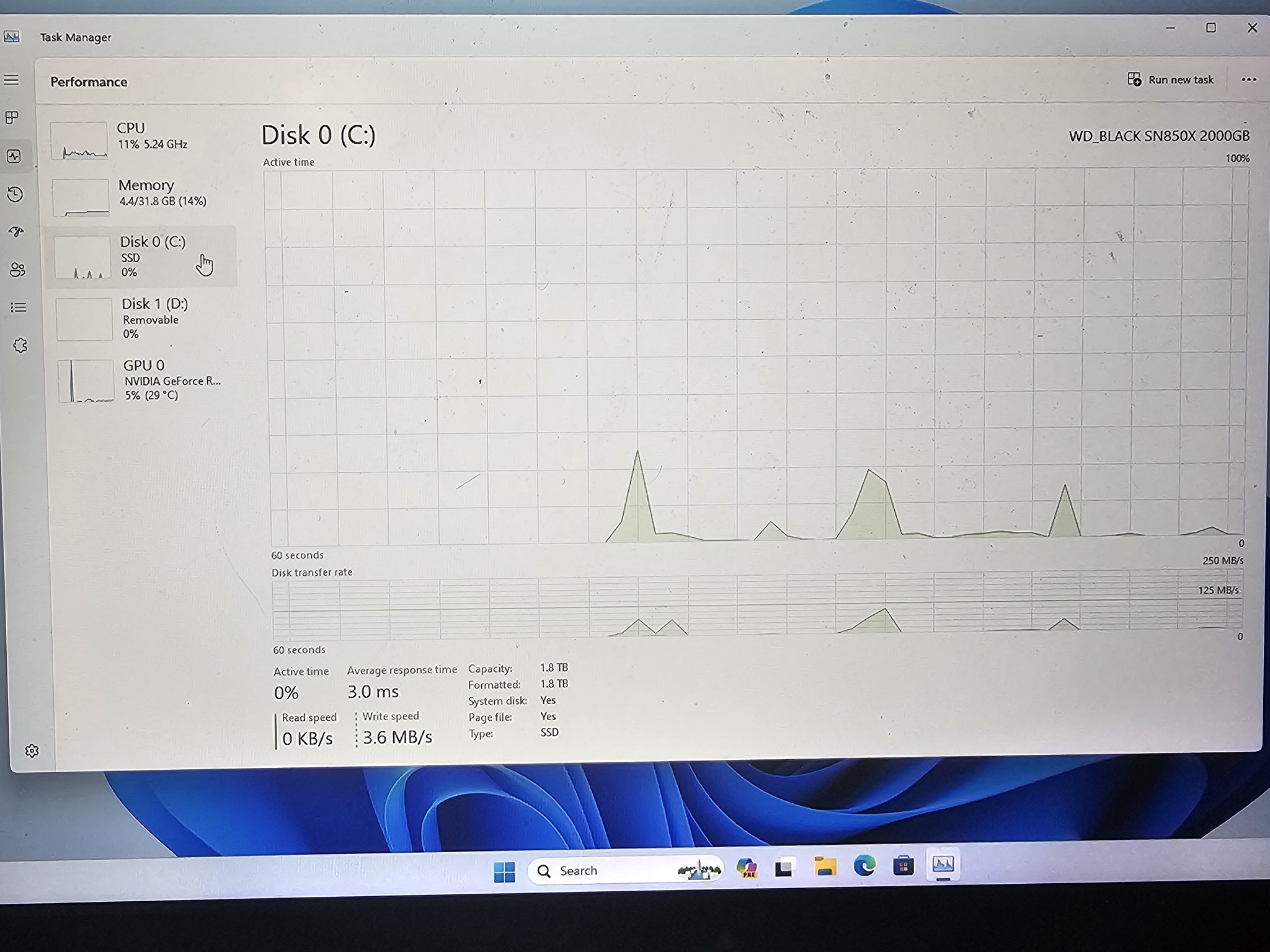Open the Services puzzle-piece icon

pyautogui.click(x=20, y=345)
